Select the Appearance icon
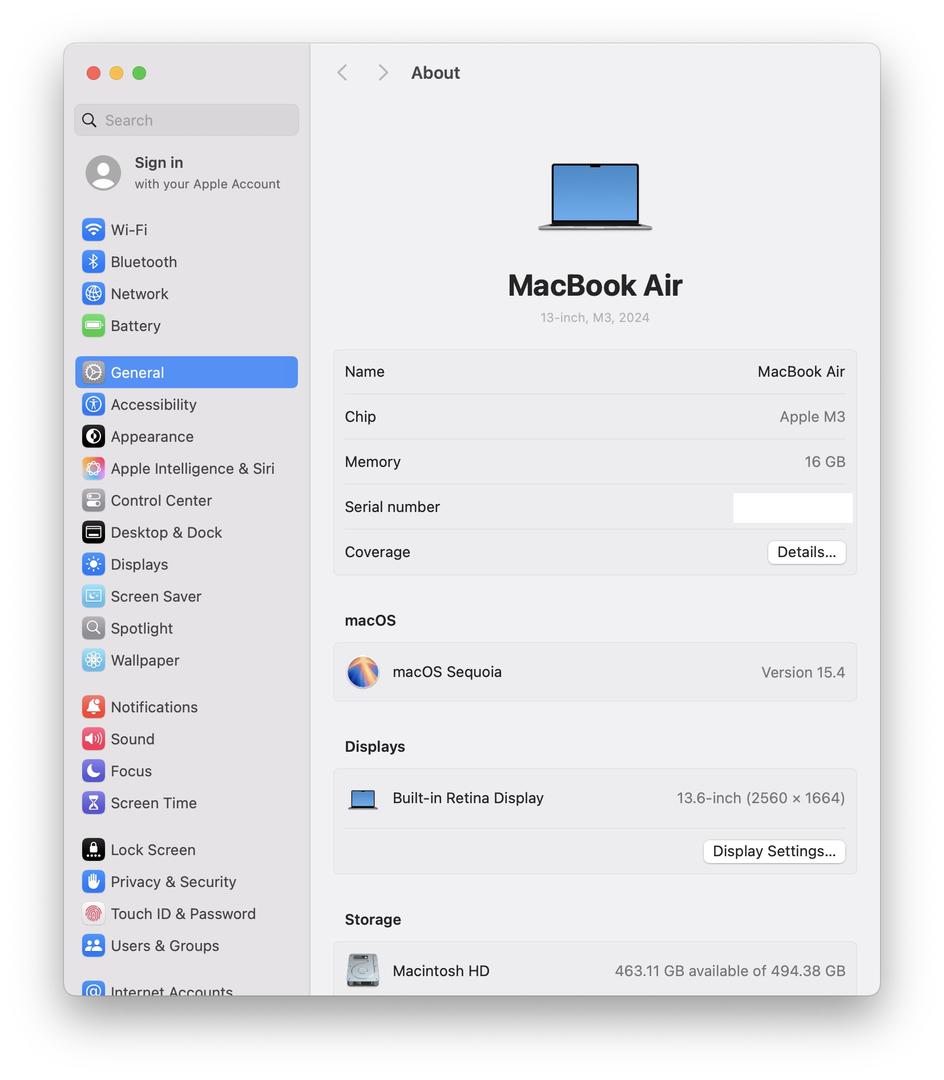Viewport: 944px width, 1080px height. (x=93, y=437)
